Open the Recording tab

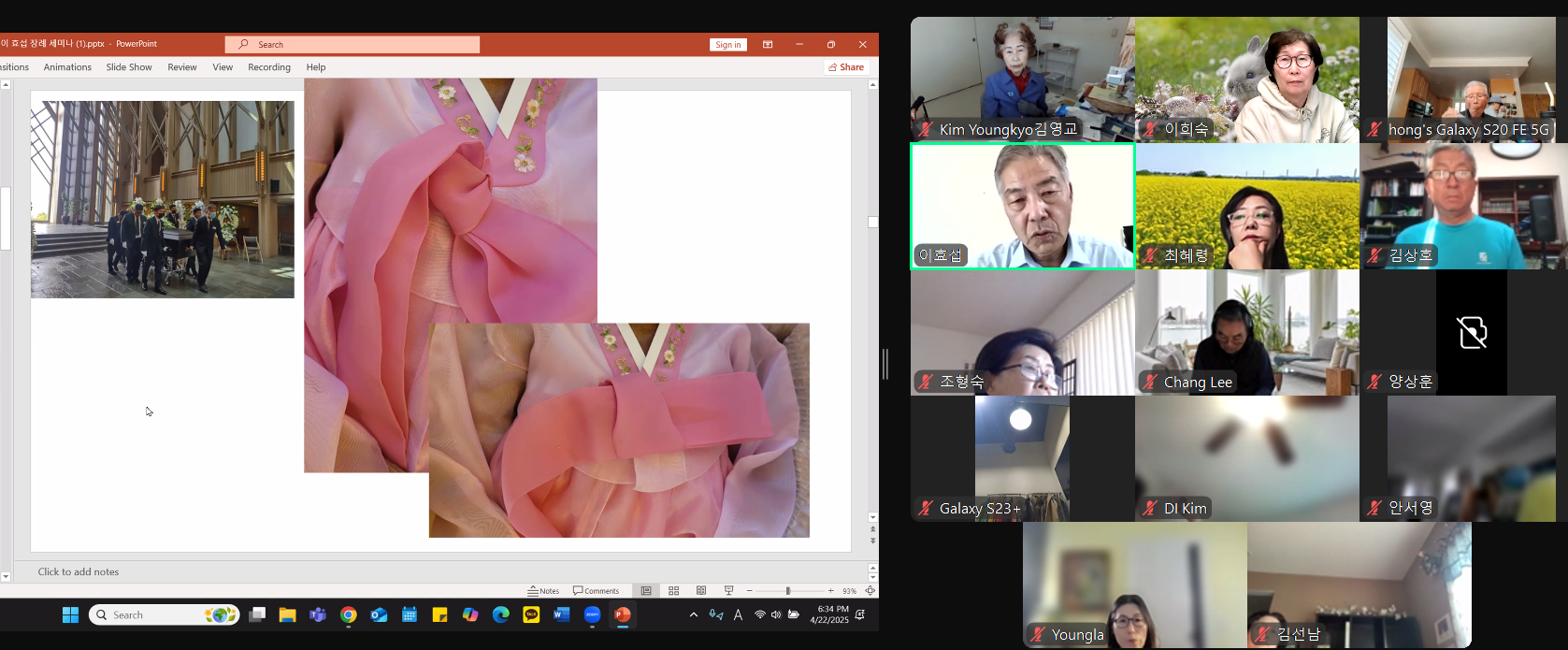269,67
